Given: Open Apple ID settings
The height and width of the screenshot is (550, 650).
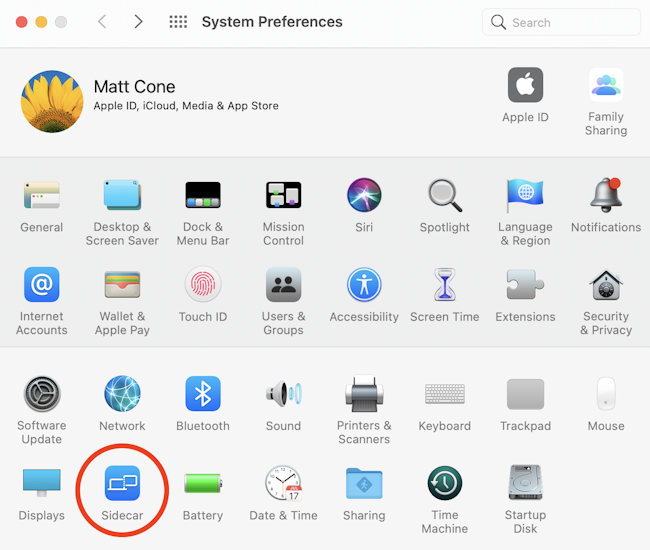Looking at the screenshot, I should (x=525, y=85).
